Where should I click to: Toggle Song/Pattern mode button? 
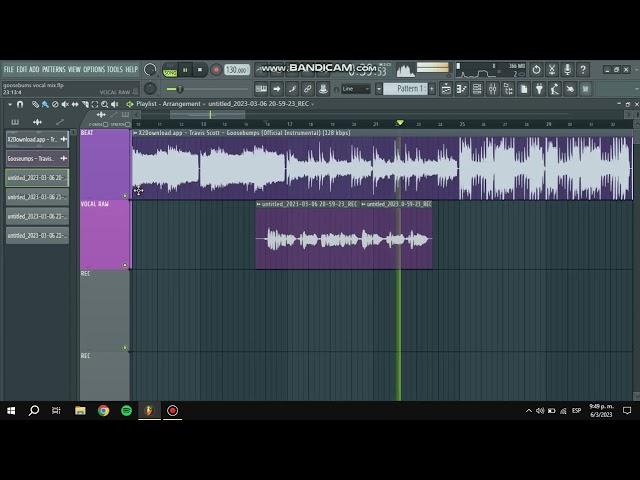[x=170, y=70]
